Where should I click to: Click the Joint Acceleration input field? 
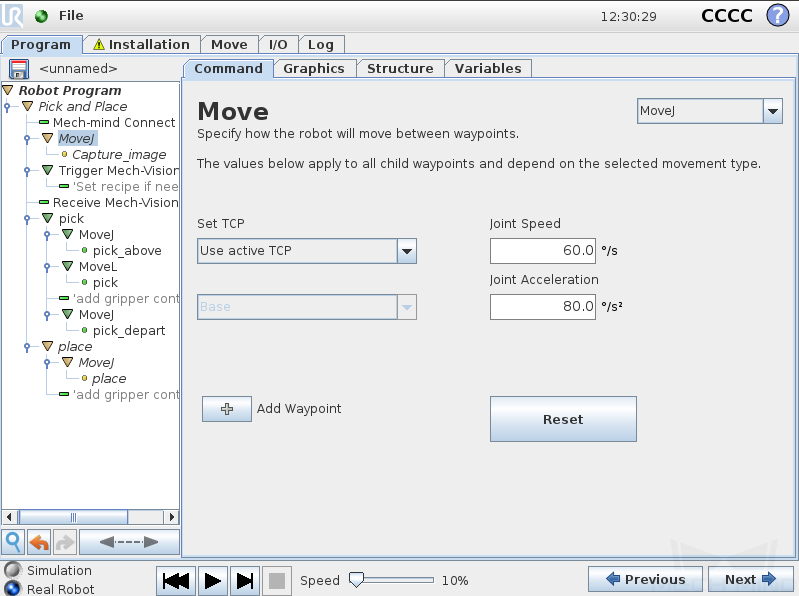(543, 307)
